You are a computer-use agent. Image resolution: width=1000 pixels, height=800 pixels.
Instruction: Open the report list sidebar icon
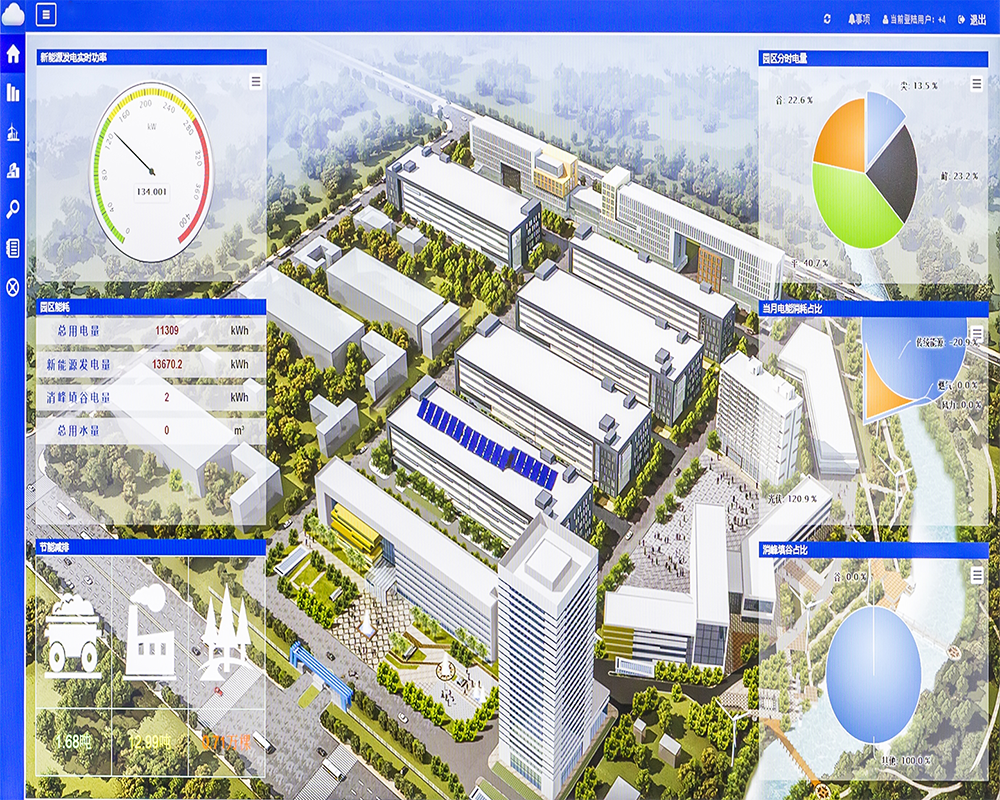click(13, 248)
